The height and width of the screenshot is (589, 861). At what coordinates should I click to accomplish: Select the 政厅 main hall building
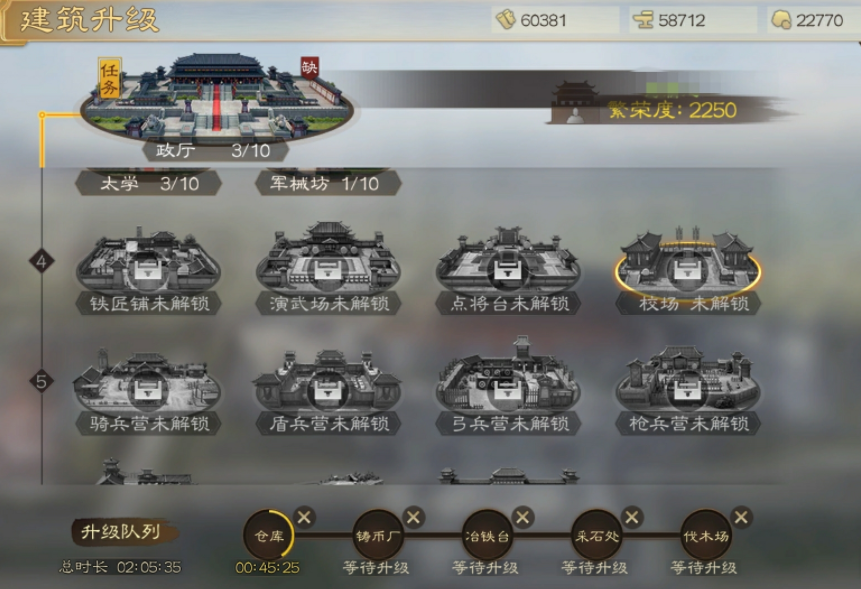point(217,96)
